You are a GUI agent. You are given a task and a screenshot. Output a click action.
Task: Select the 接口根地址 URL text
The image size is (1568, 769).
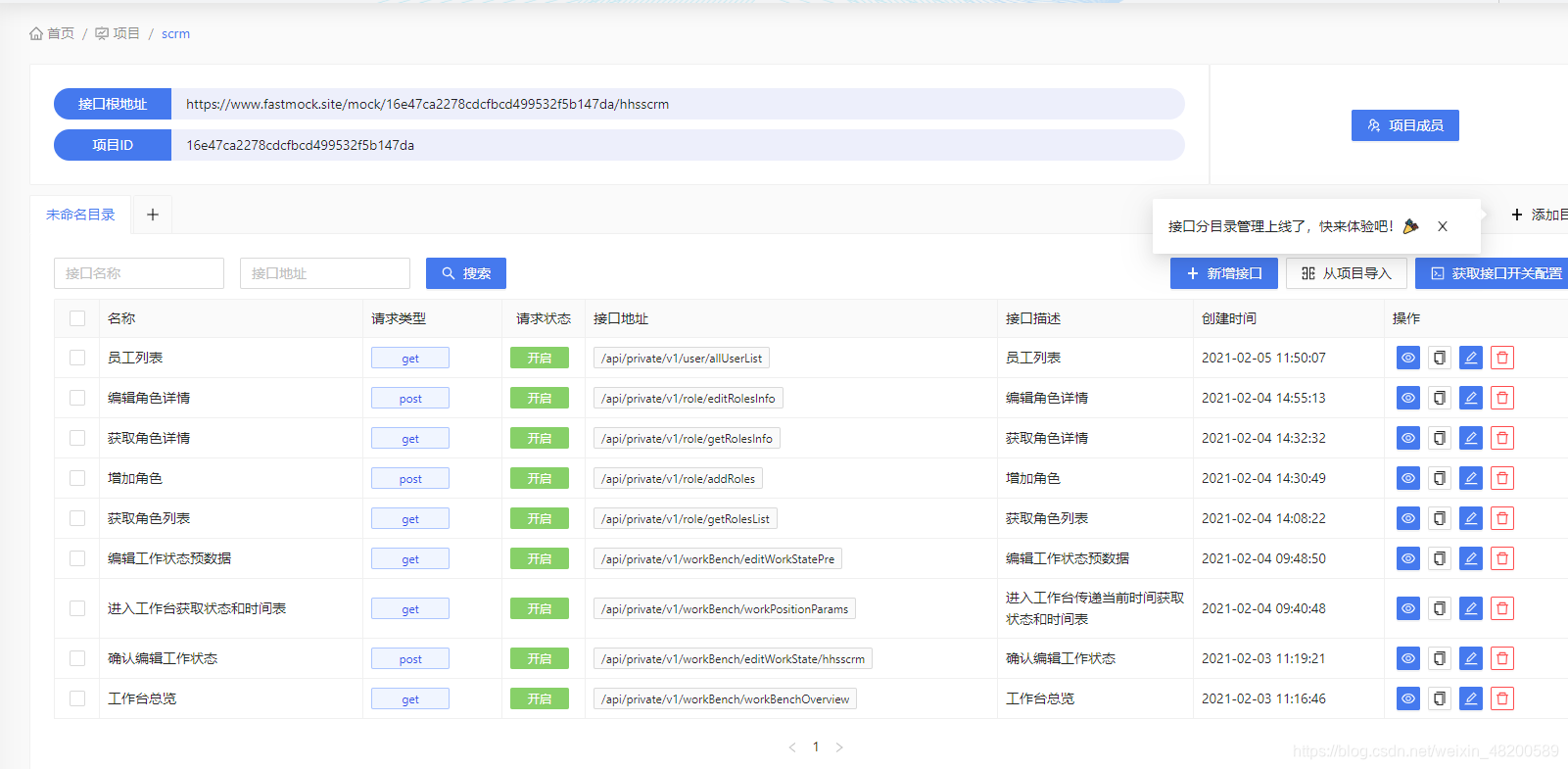point(428,104)
